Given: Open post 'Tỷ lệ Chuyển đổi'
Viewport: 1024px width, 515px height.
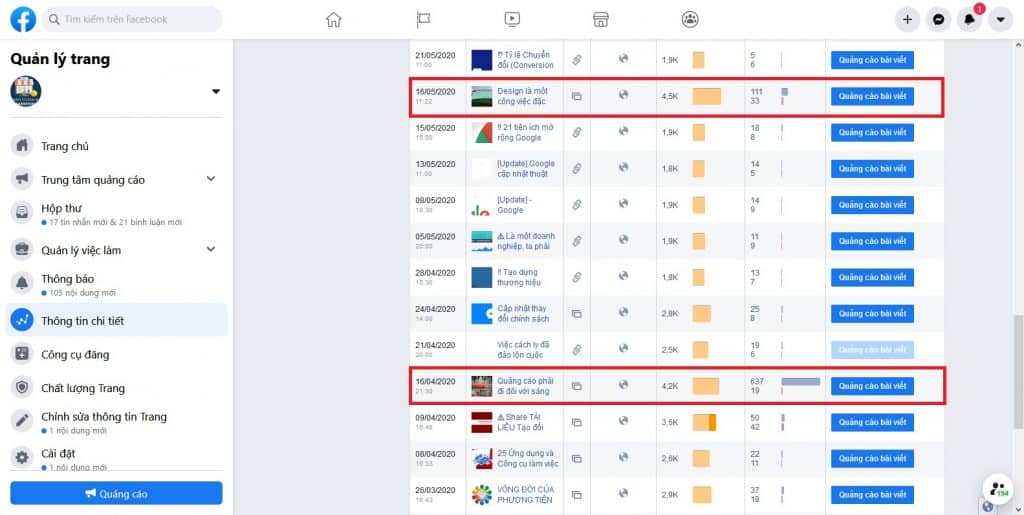Looking at the screenshot, I should pyautogui.click(x=526, y=60).
